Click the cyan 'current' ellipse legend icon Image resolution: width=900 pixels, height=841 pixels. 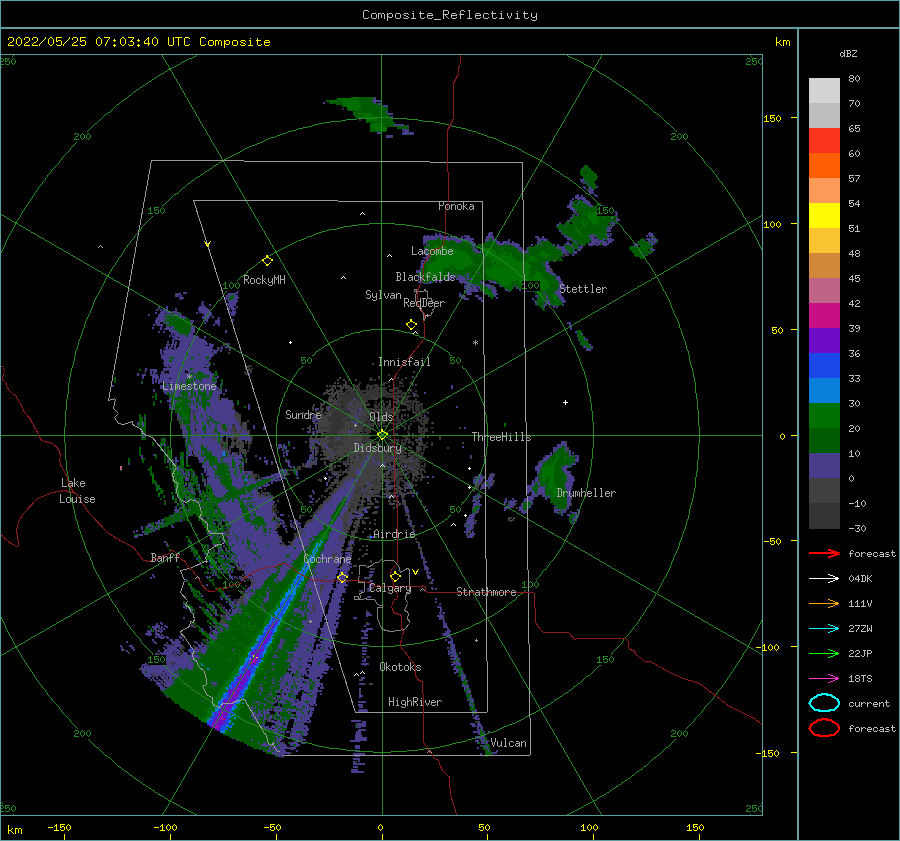pos(824,703)
